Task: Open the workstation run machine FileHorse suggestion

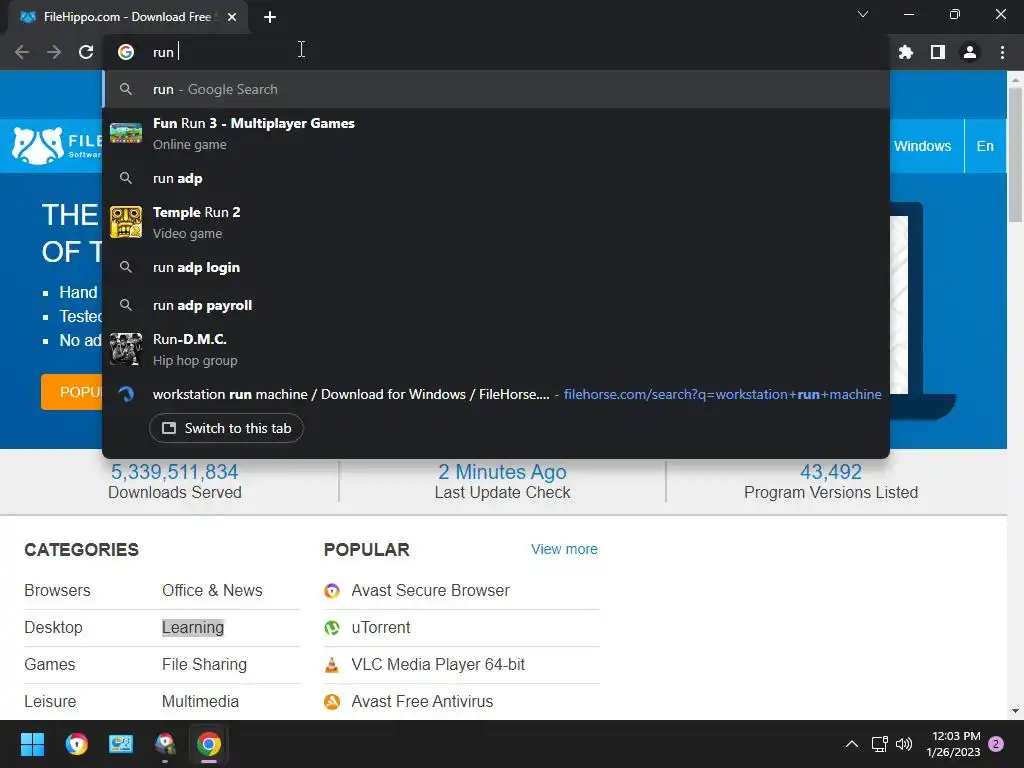Action: pyautogui.click(x=496, y=394)
